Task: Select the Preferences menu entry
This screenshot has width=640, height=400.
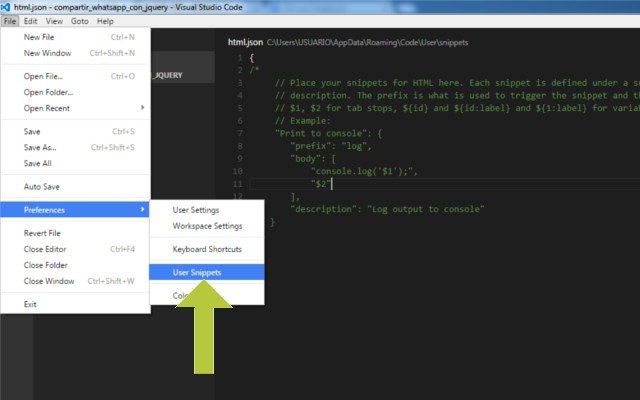Action: [76, 210]
